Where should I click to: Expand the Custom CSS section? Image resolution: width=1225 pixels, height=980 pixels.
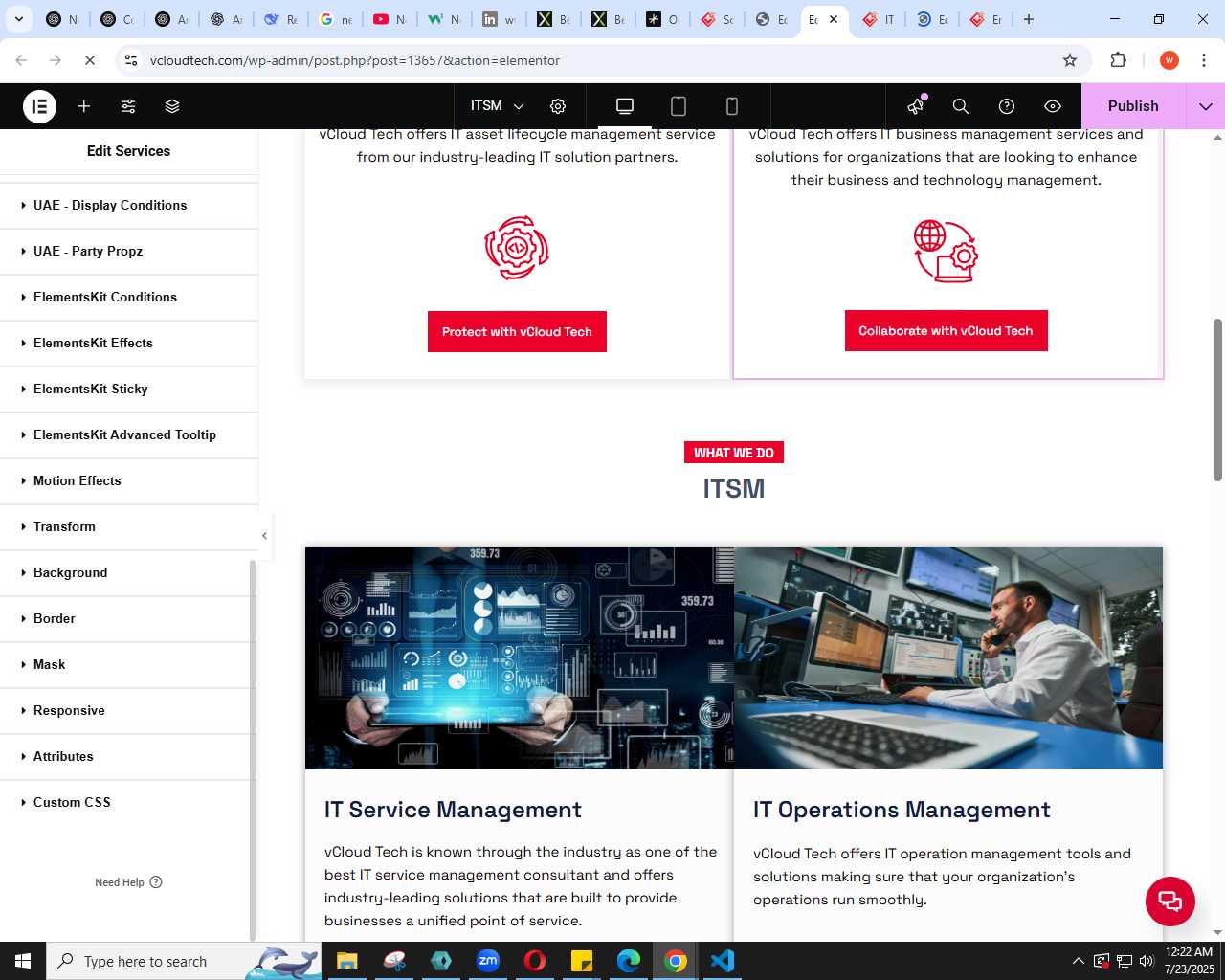pos(128,802)
